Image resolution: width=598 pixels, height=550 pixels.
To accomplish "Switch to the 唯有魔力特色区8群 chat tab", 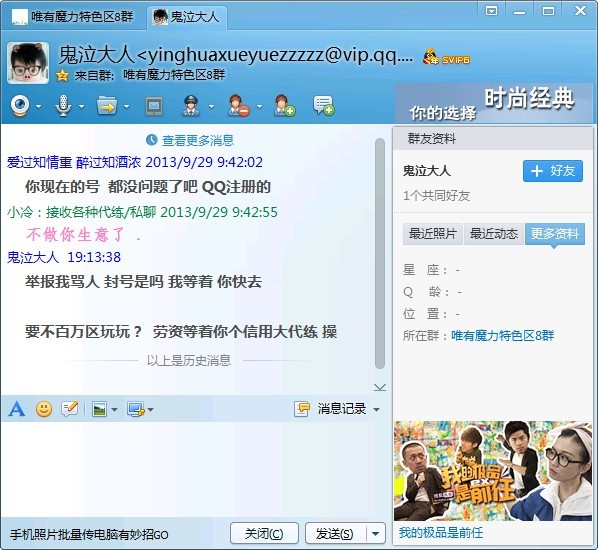I will pyautogui.click(x=73, y=17).
